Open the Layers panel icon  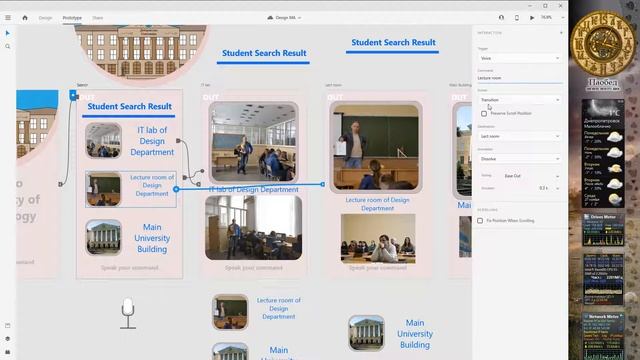tap(8, 339)
